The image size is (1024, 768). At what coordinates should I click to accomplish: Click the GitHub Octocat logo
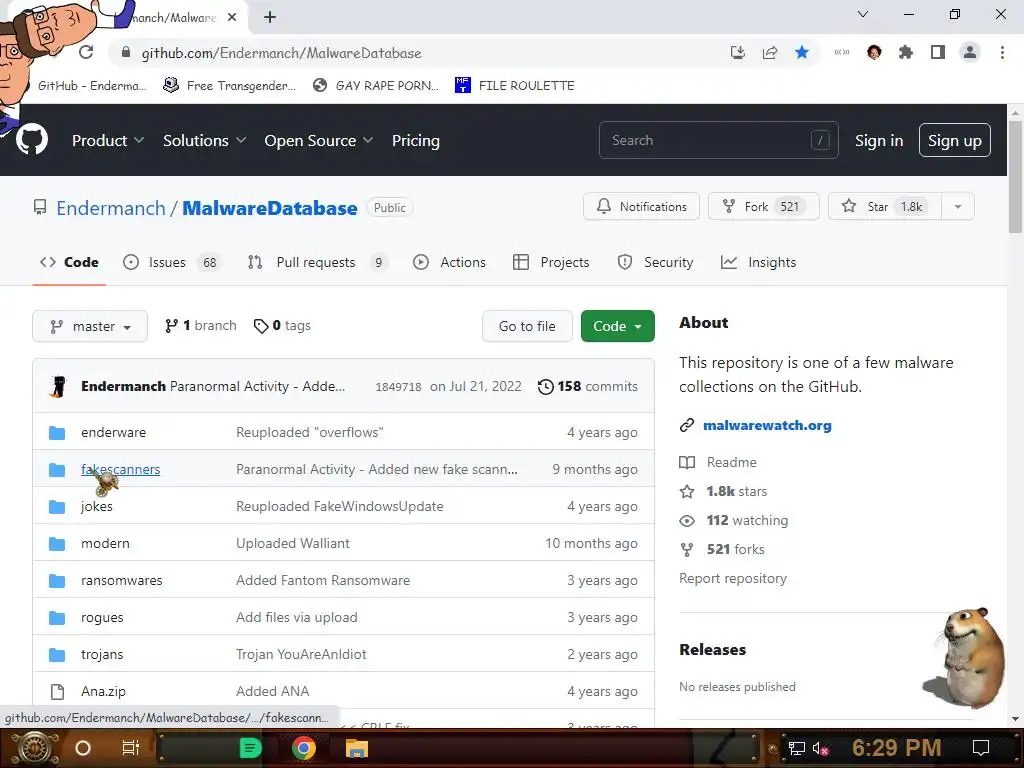31,140
